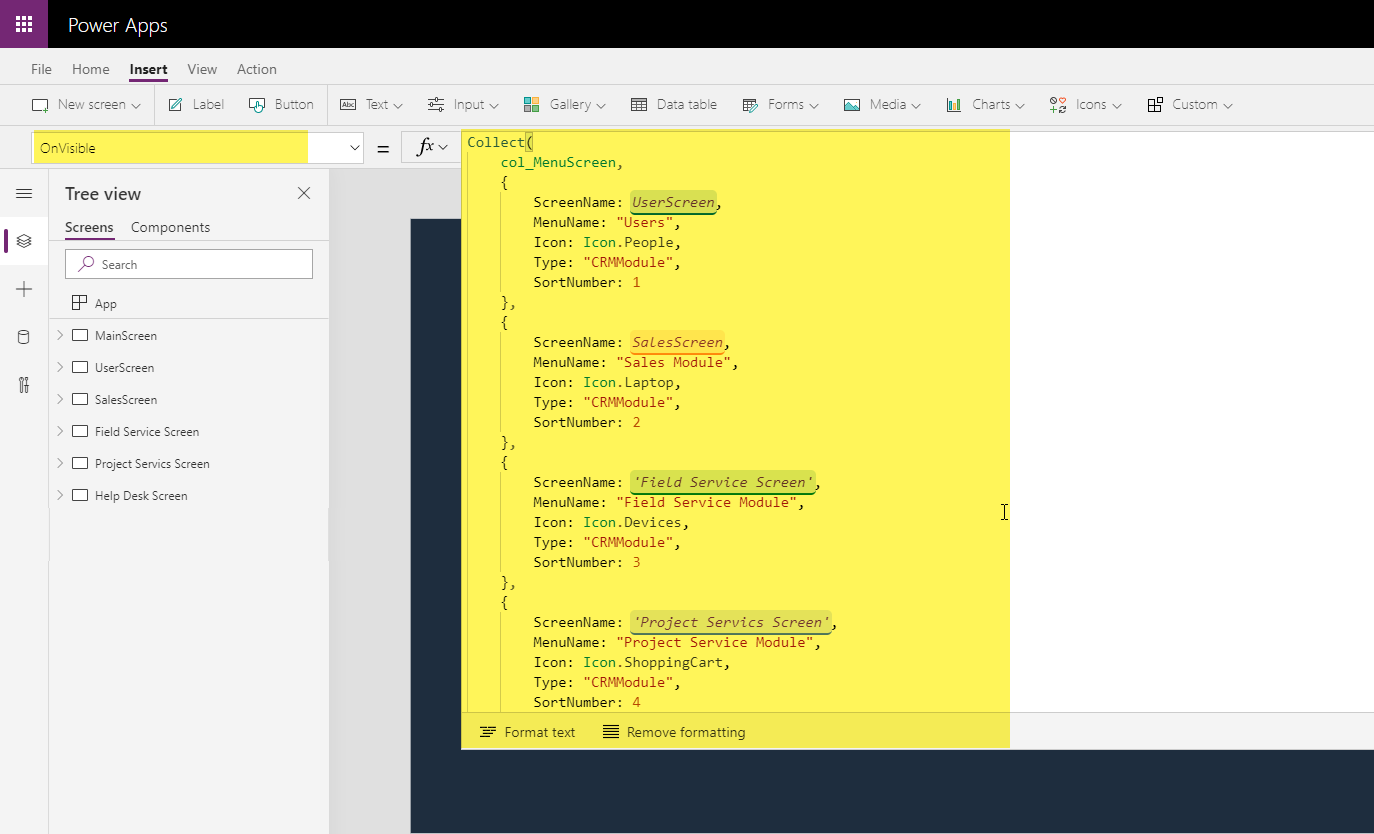Open the Tree view layers icon
This screenshot has width=1374, height=834.
click(24, 241)
